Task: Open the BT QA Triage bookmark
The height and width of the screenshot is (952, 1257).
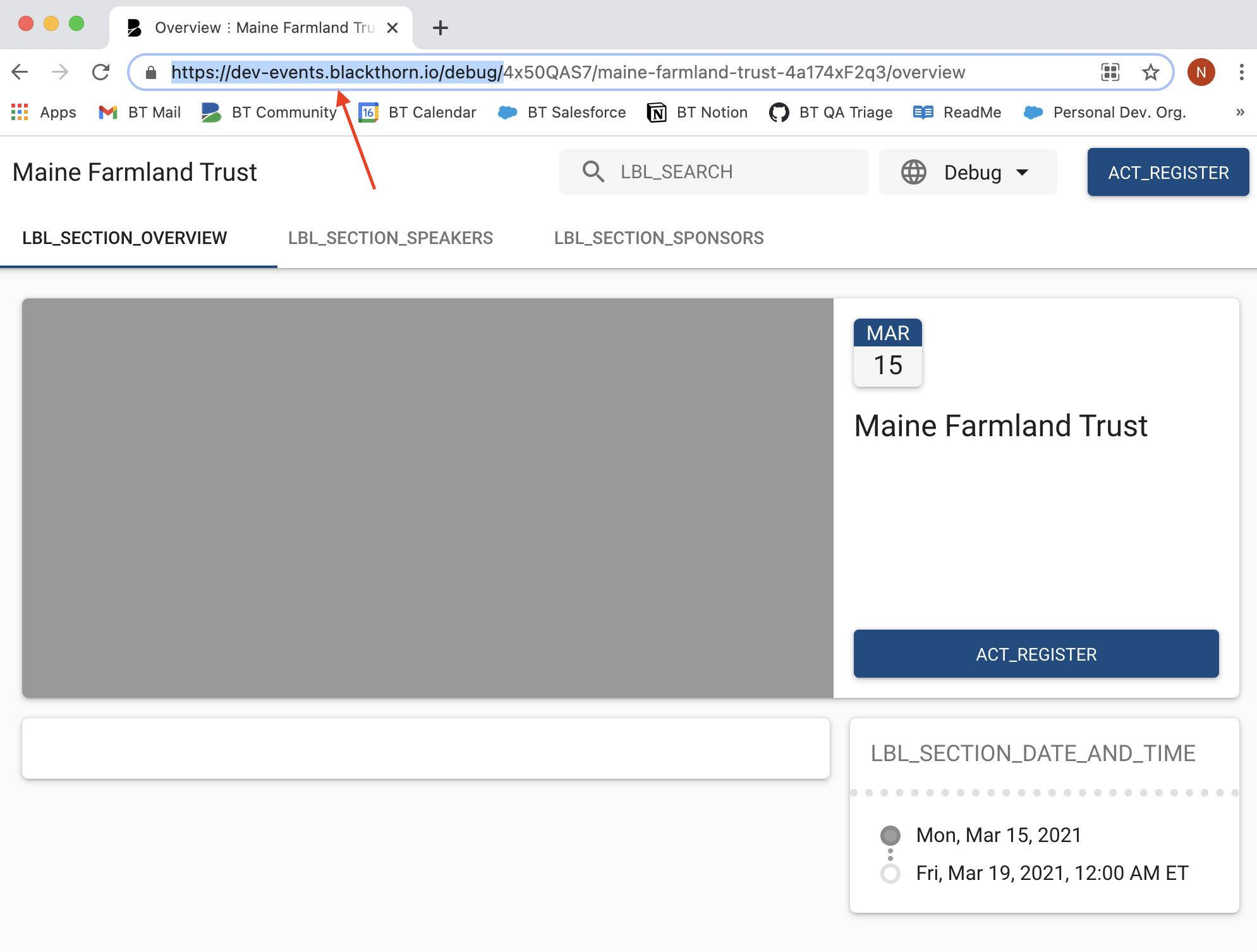Action: [830, 113]
